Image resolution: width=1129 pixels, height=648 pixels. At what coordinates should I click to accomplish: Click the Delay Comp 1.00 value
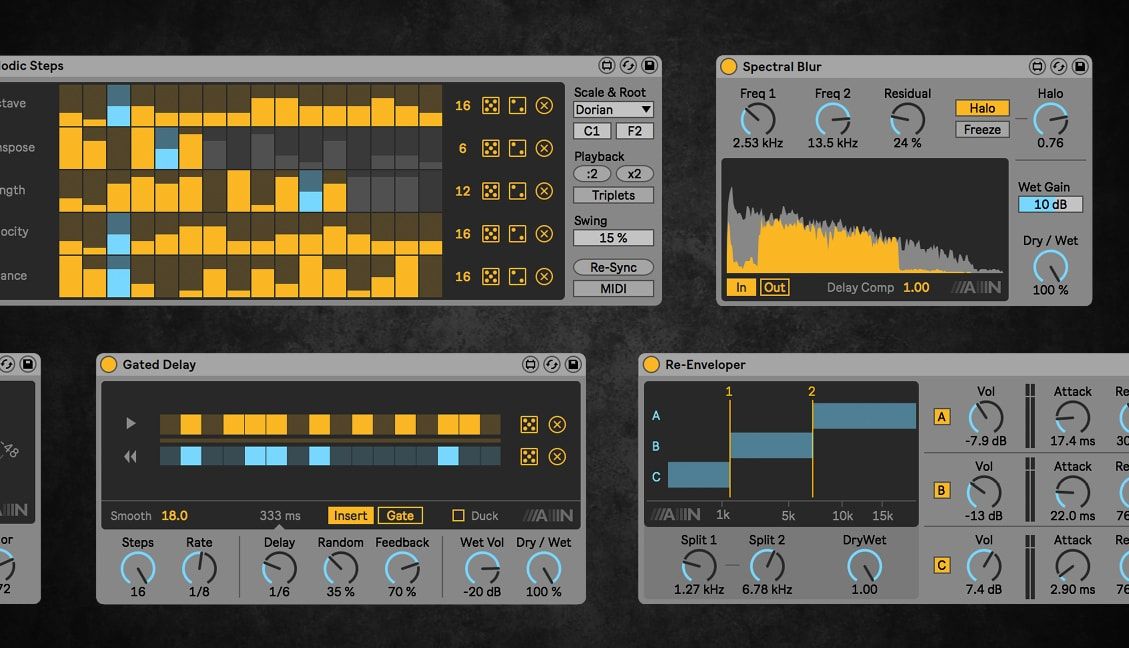[x=916, y=287]
